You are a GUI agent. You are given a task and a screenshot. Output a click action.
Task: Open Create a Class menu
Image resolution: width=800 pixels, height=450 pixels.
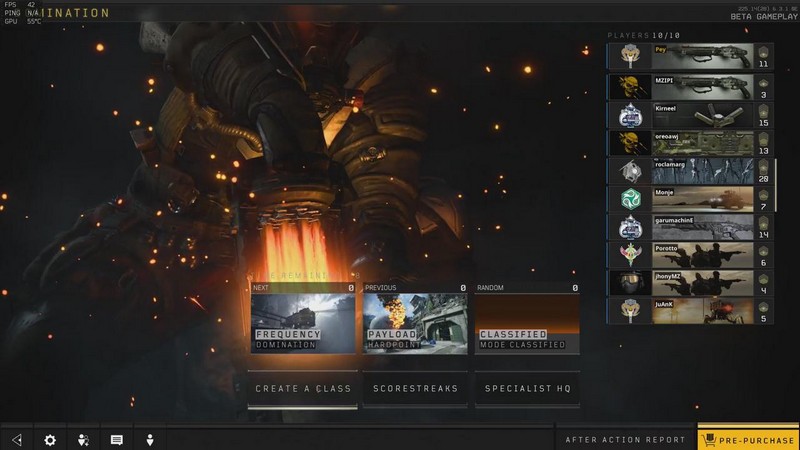click(303, 388)
